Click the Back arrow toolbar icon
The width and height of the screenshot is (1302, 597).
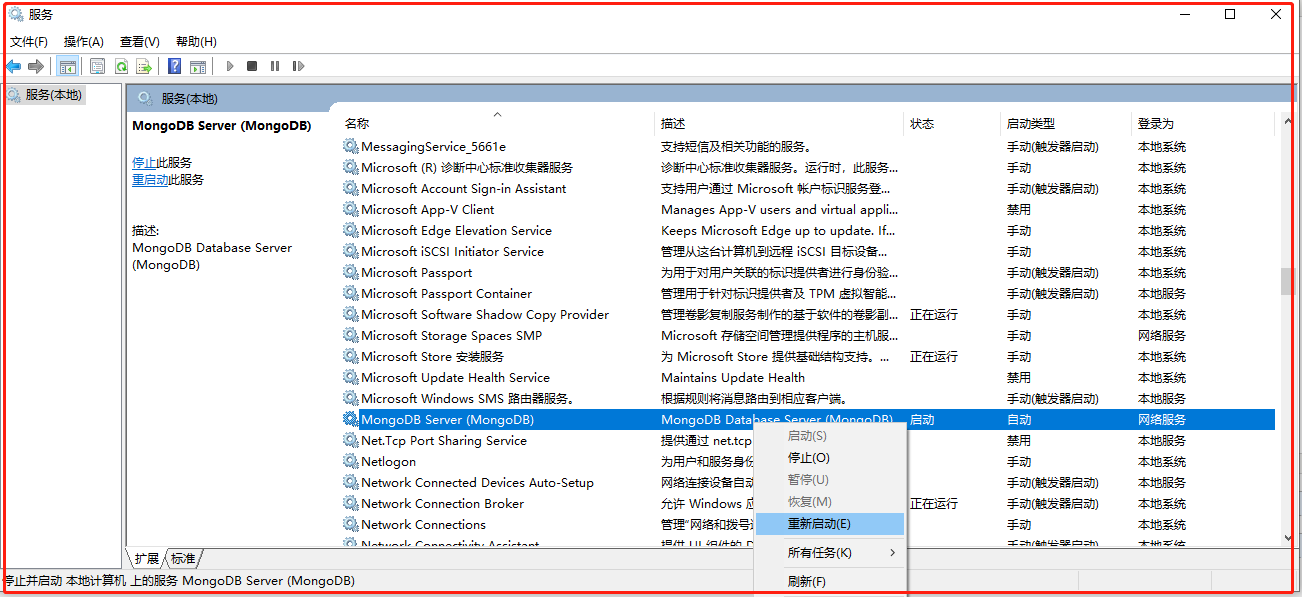click(13, 66)
